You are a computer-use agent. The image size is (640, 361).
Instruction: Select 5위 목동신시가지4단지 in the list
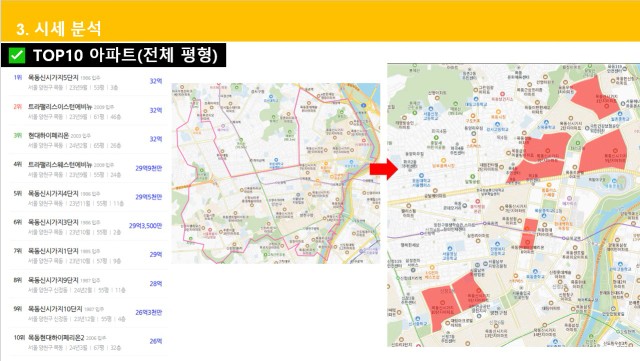(88, 198)
